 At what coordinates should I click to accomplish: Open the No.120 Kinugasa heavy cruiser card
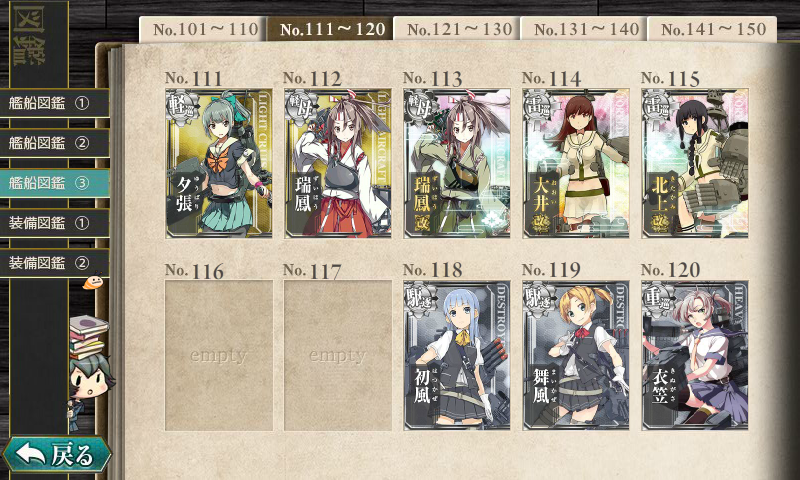(x=695, y=355)
